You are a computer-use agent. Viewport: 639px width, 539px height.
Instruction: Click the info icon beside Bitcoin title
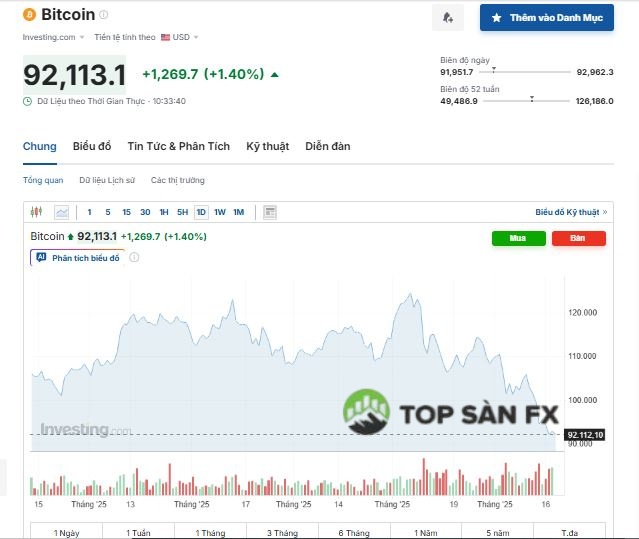click(104, 15)
